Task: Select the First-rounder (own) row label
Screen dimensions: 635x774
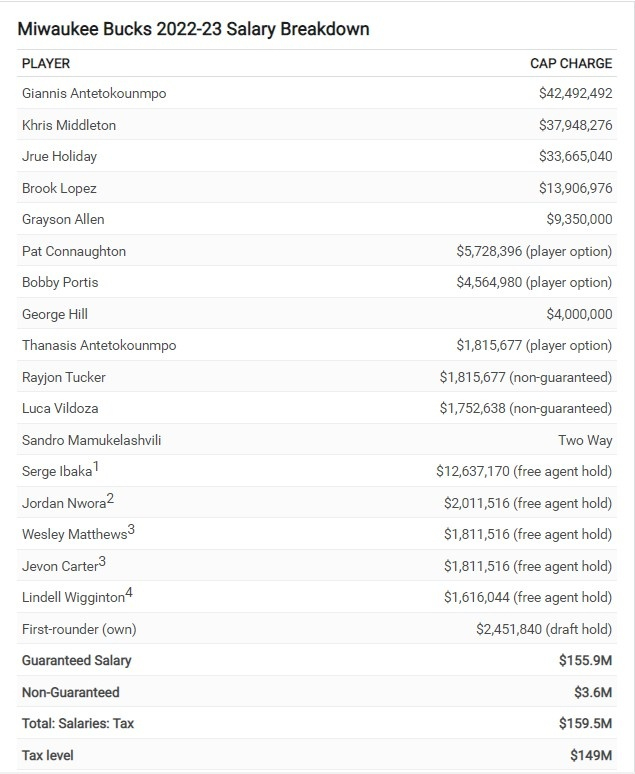Action: (79, 629)
